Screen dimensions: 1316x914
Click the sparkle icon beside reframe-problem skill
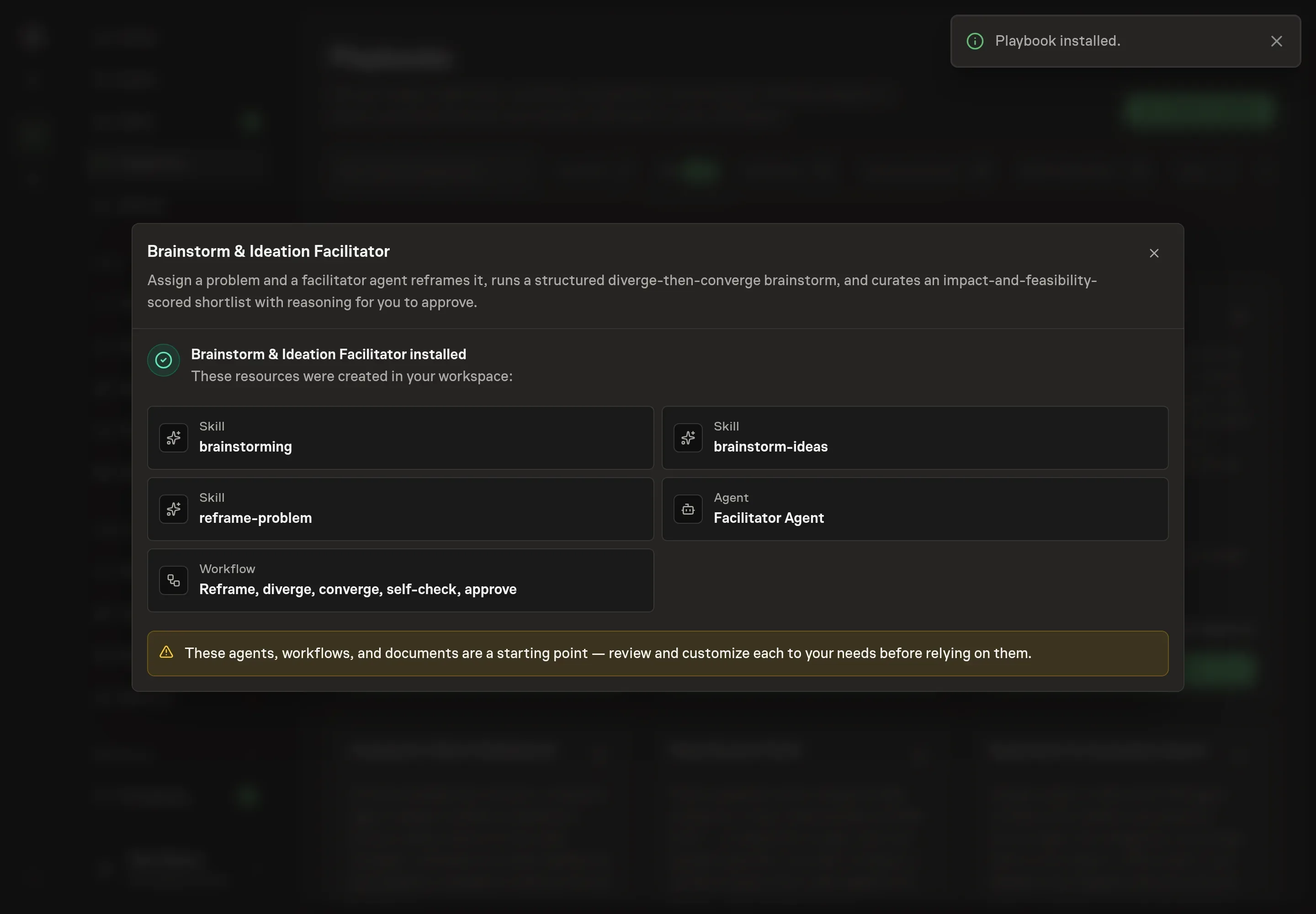click(174, 509)
